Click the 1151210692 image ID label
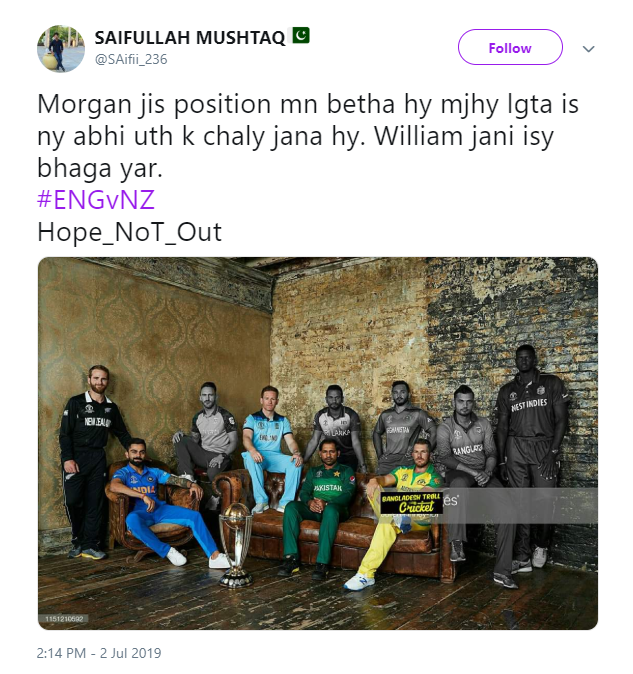 (x=64, y=619)
